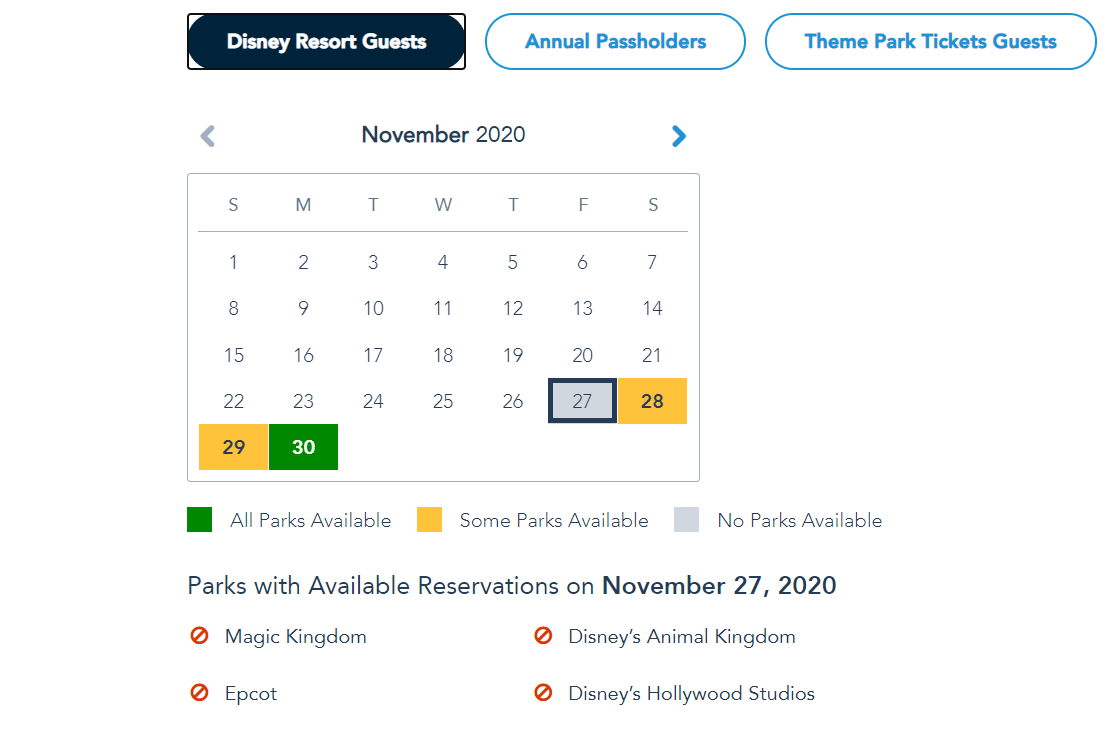The width and height of the screenshot is (1106, 739).
Task: Choose November 29 on the calendar
Action: [x=233, y=447]
